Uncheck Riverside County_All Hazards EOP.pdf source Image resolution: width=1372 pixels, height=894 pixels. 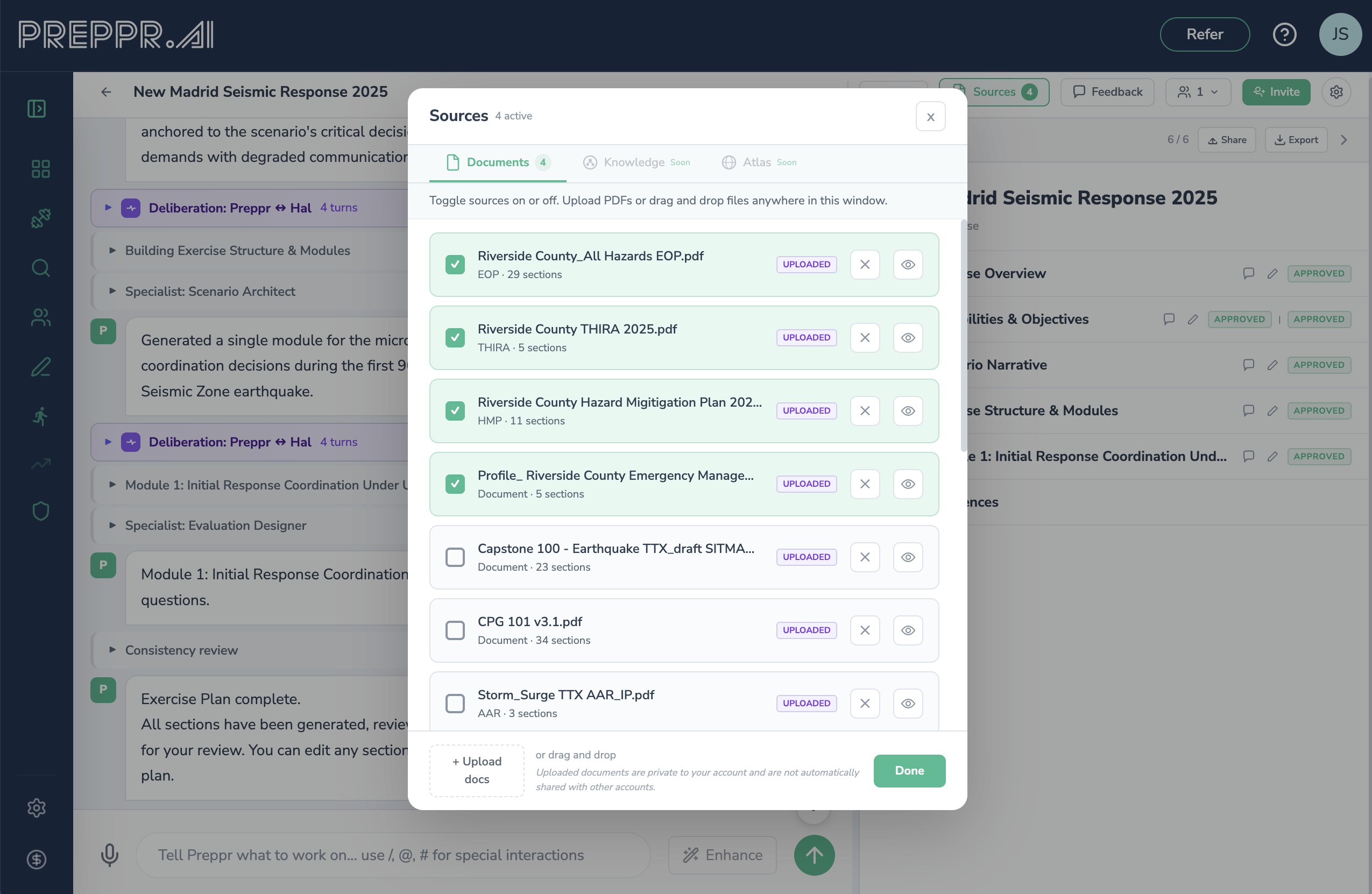pos(455,265)
